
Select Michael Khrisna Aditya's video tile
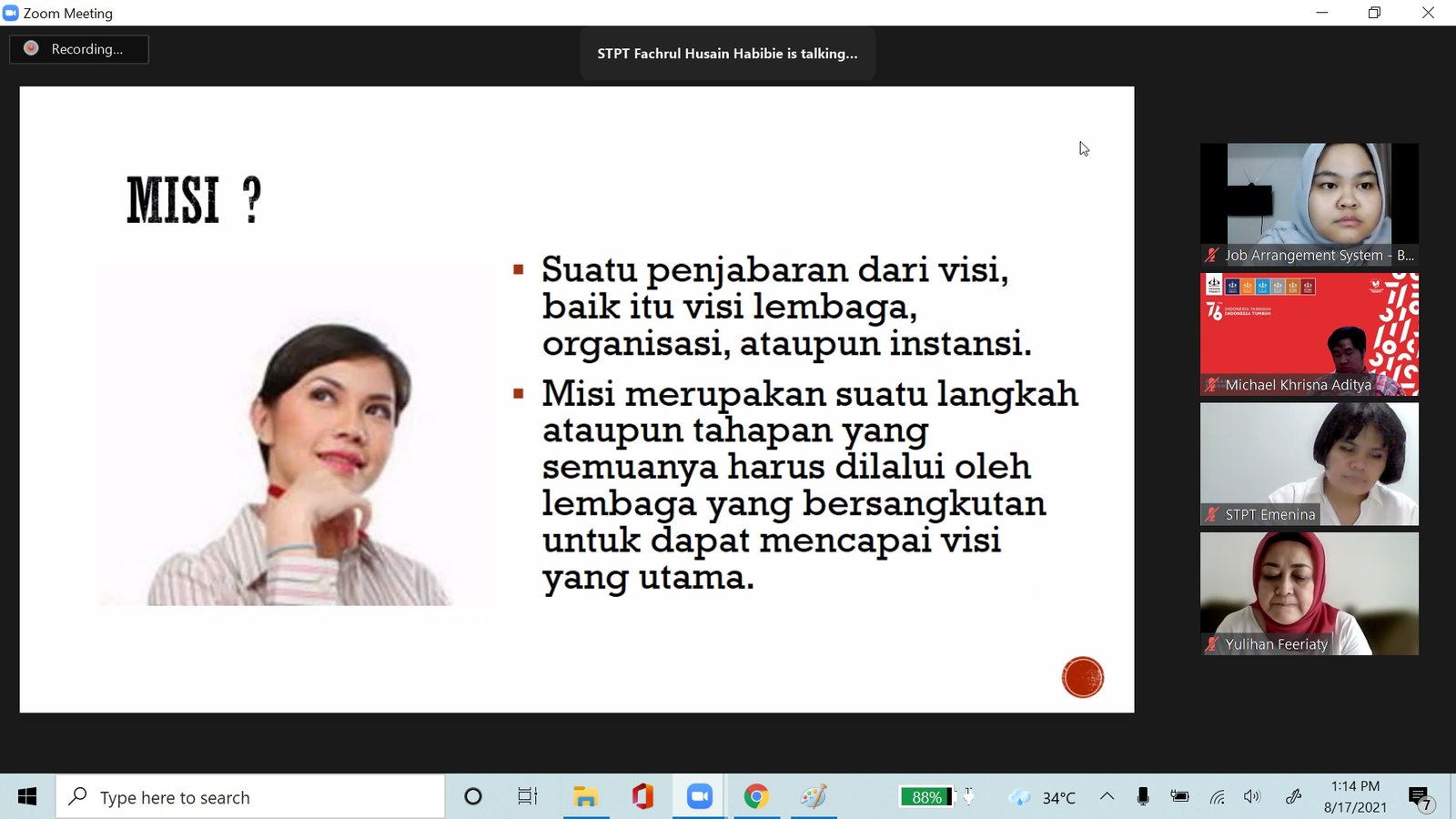coord(1309,334)
